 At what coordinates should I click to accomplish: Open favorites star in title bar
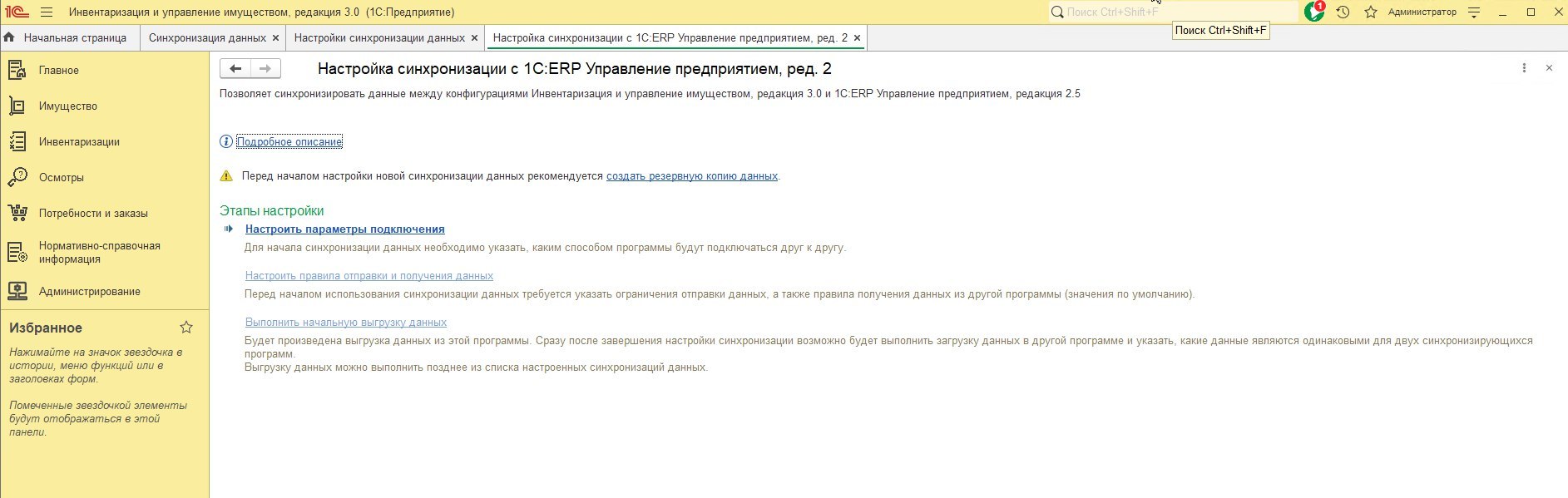[1371, 12]
